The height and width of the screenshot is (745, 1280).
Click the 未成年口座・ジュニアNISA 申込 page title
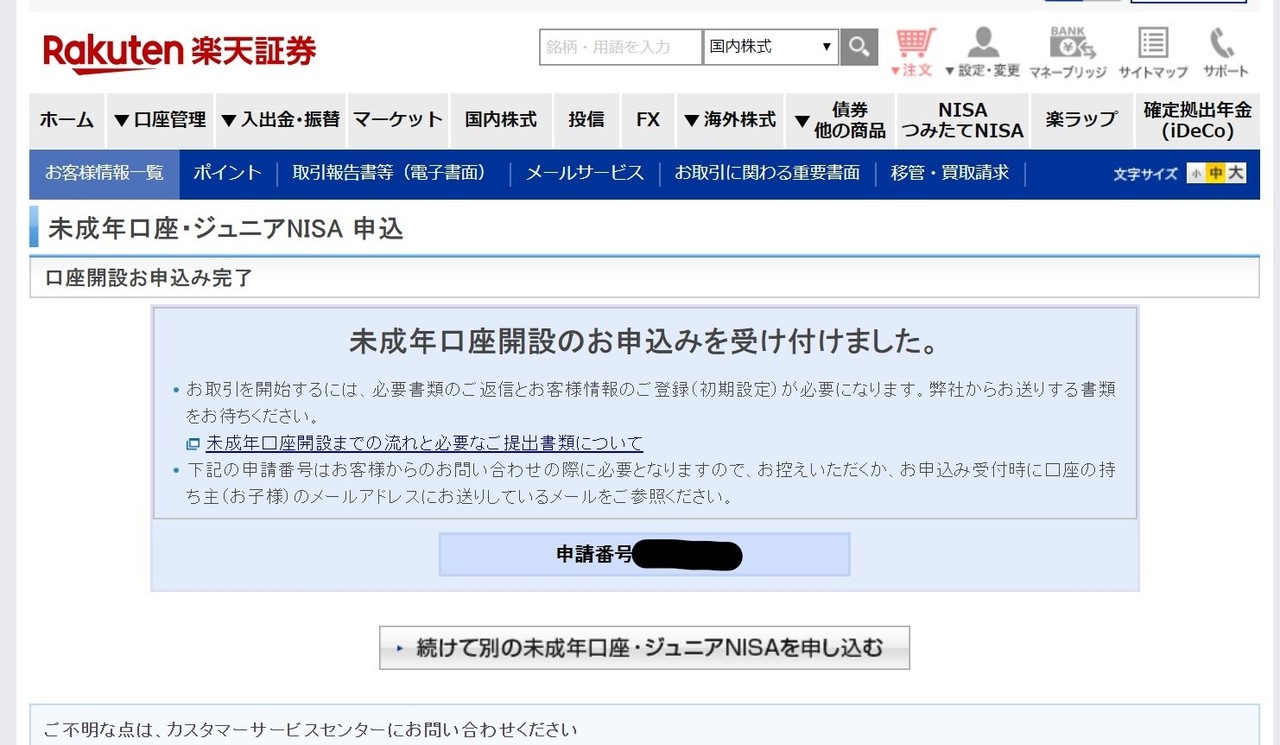pos(225,229)
